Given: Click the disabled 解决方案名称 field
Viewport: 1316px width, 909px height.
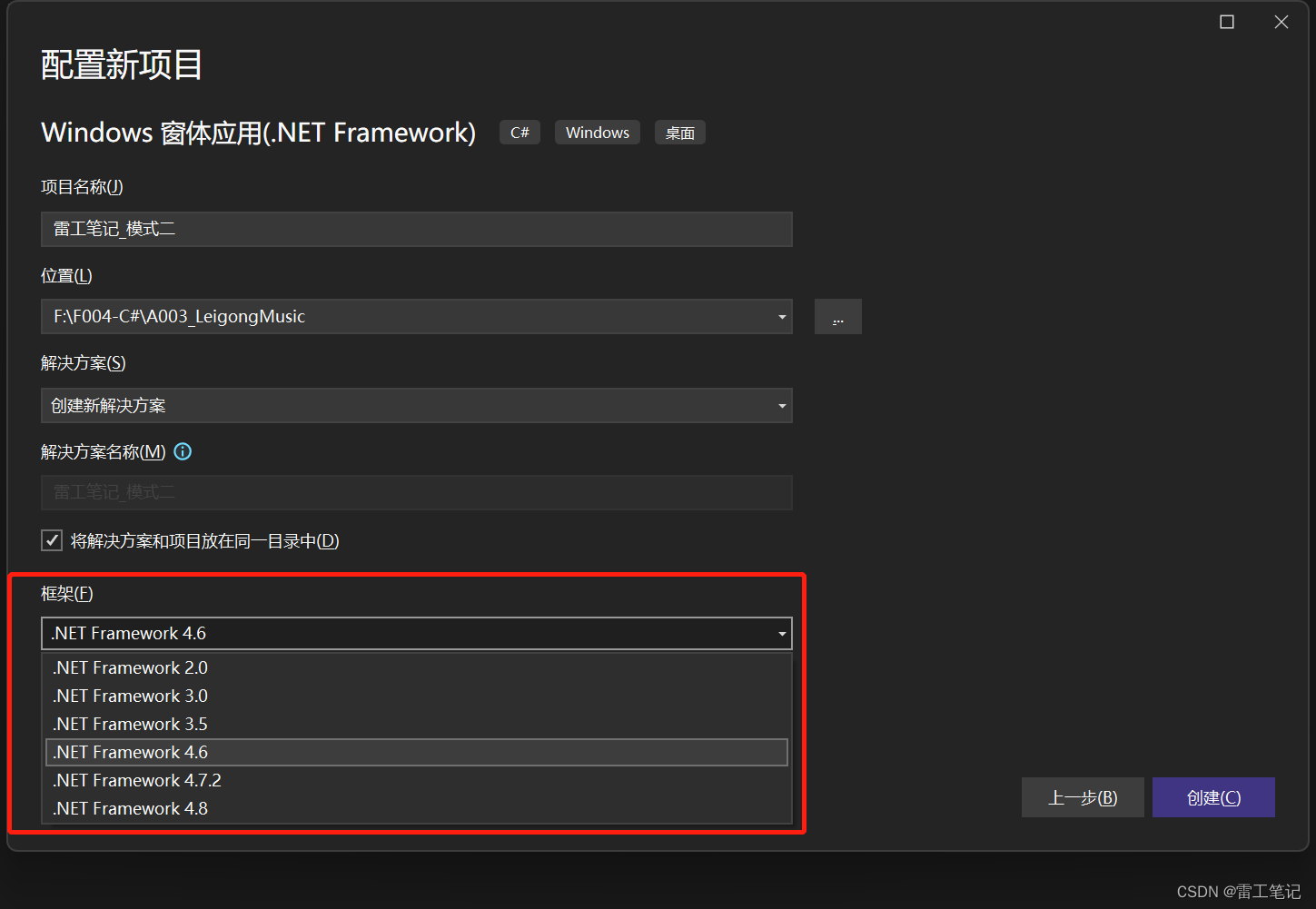Looking at the screenshot, I should [417, 492].
